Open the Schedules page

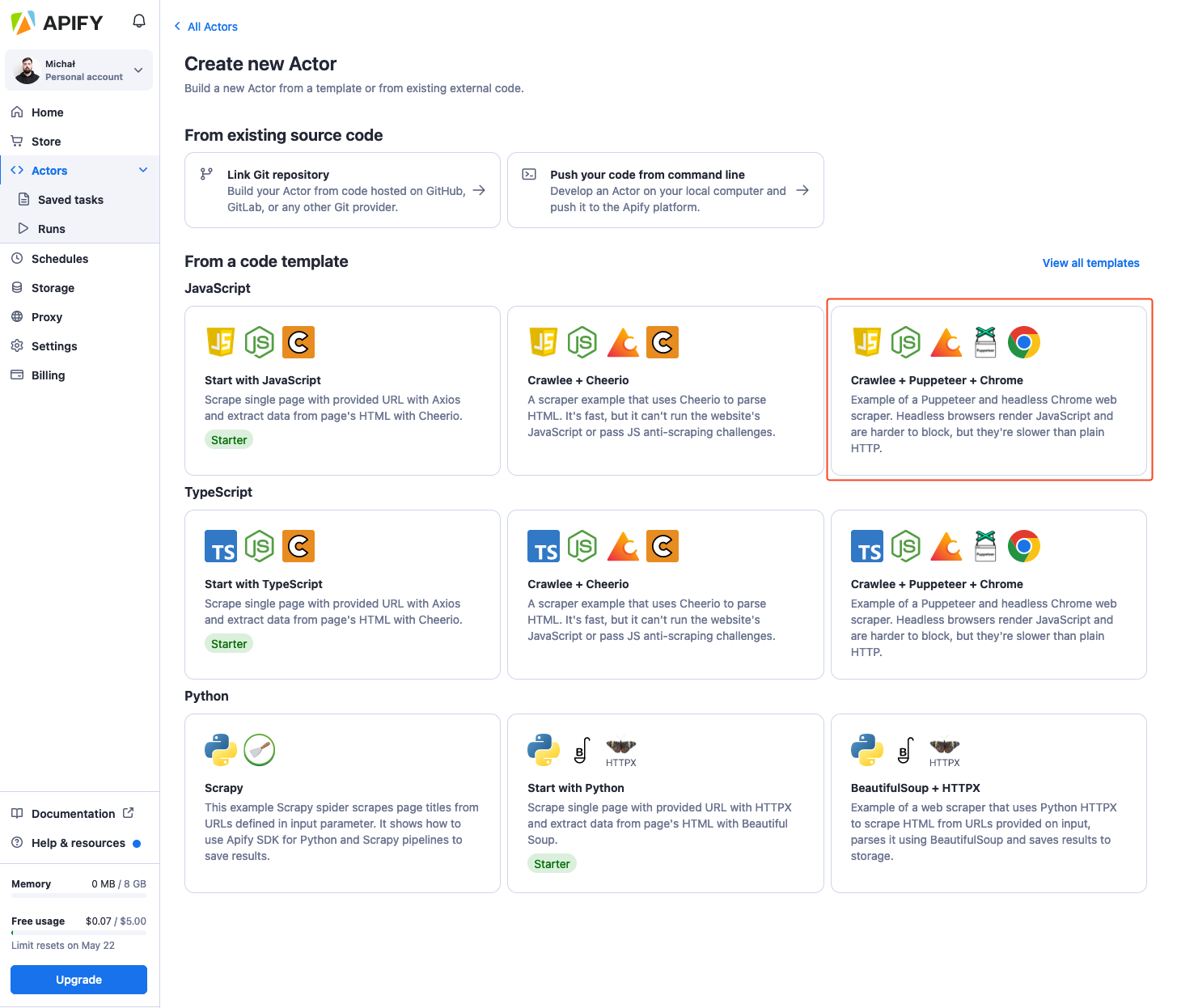[60, 259]
